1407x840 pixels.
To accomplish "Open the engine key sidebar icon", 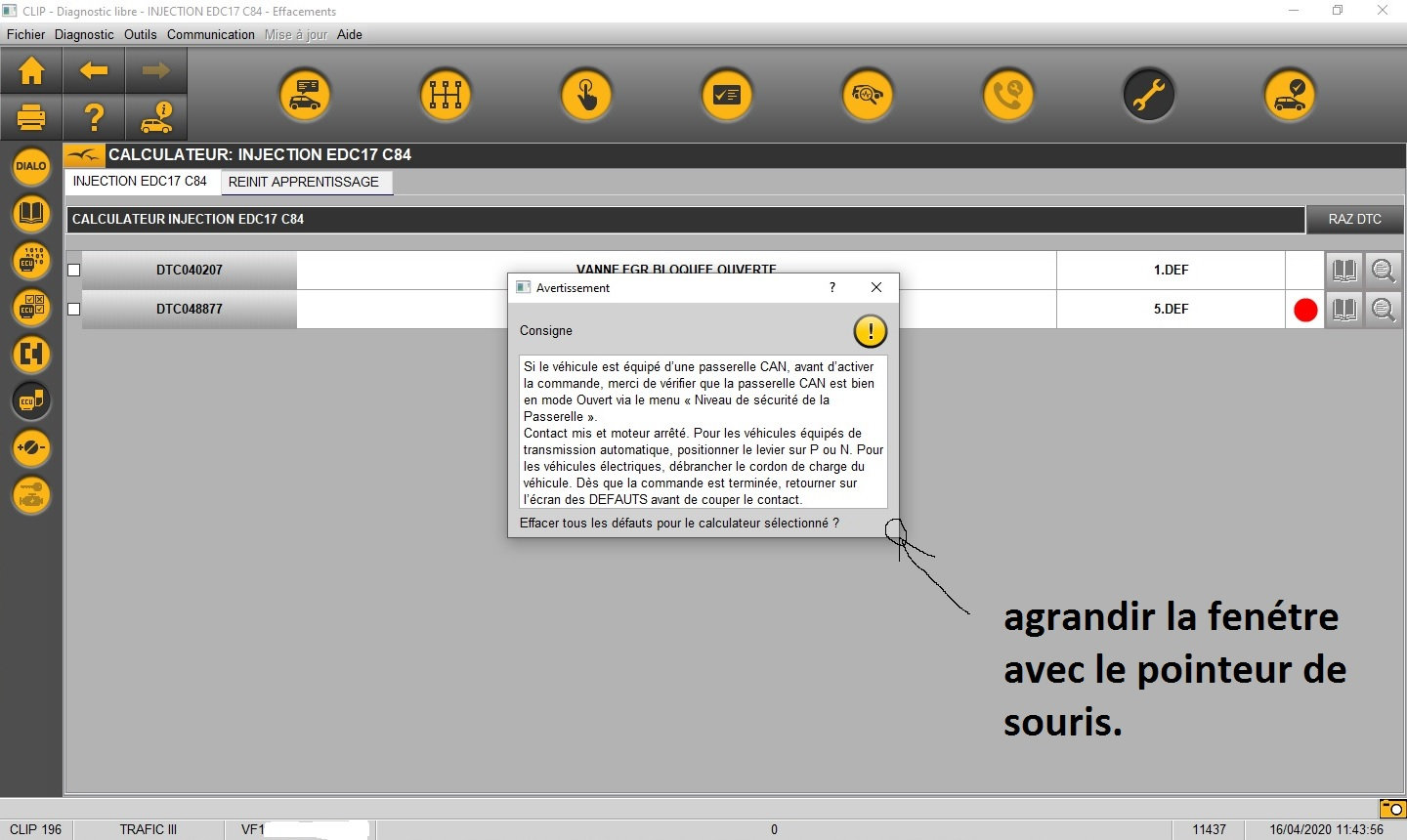I will pos(31,495).
